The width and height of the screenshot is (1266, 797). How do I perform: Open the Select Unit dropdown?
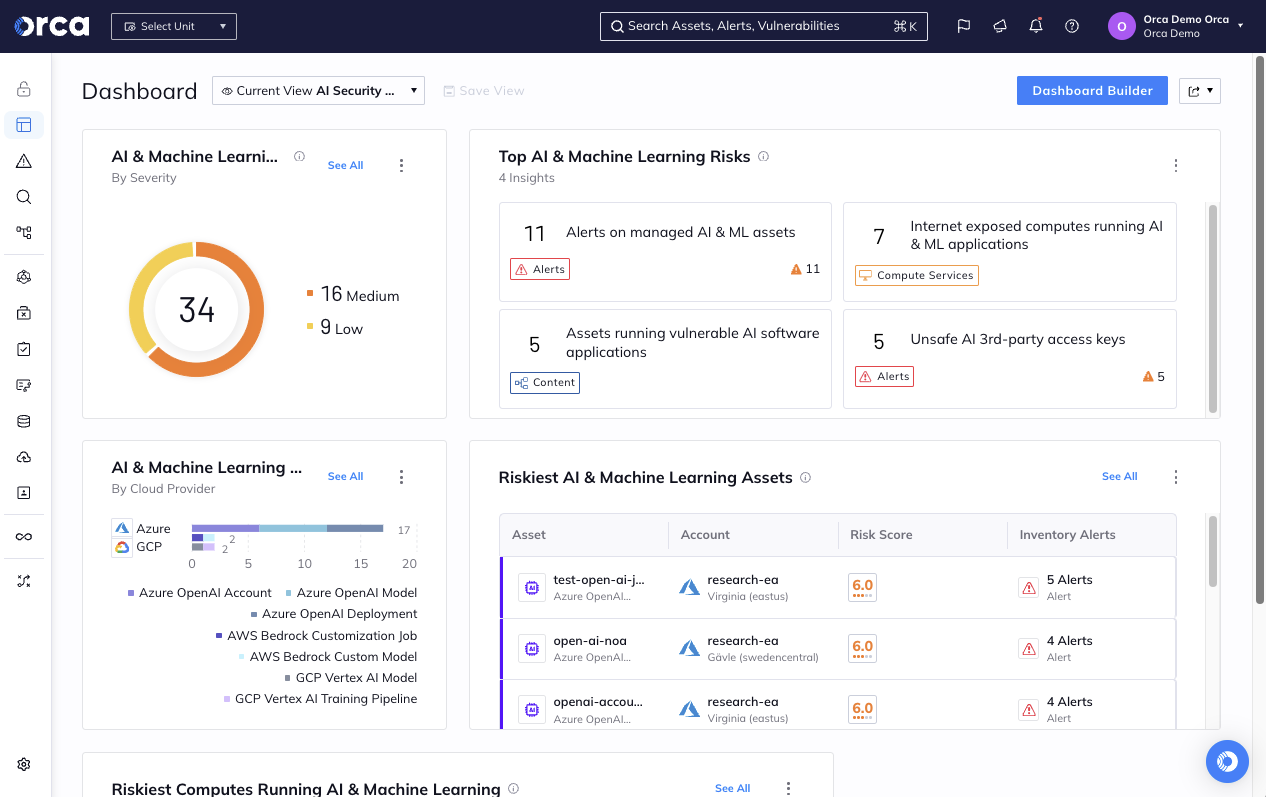coord(173,26)
